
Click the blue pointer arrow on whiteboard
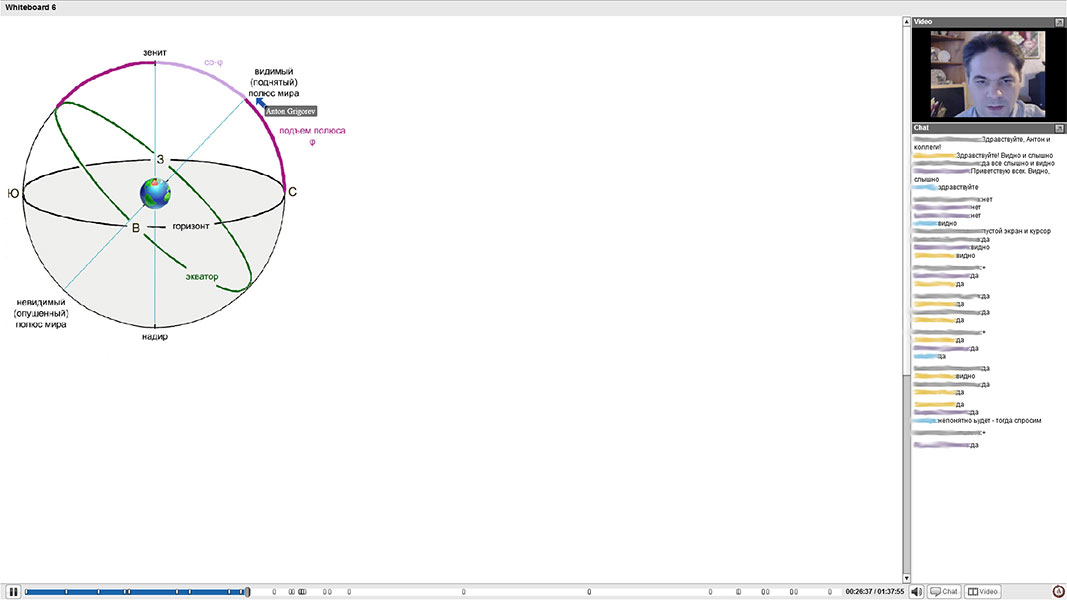[x=259, y=101]
